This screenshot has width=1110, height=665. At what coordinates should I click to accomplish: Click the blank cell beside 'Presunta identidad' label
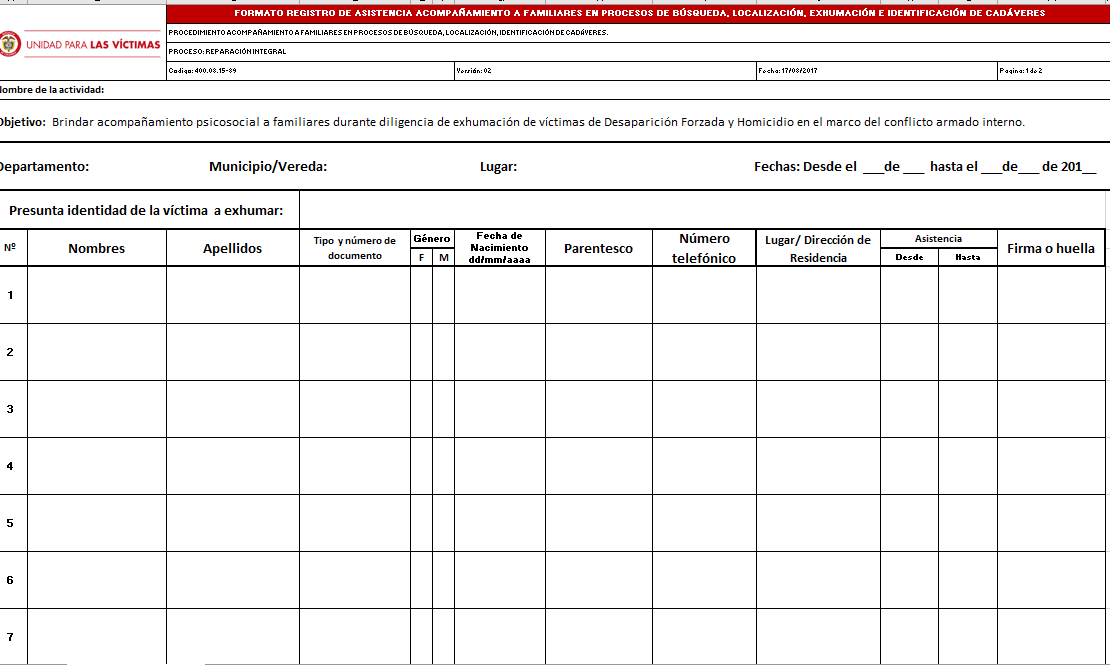704,210
